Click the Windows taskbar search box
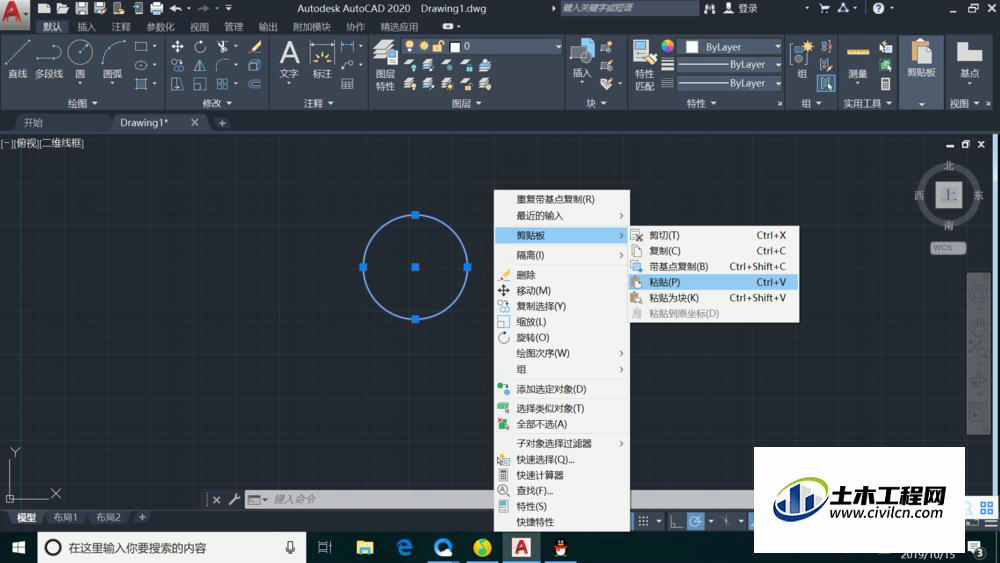Image resolution: width=1000 pixels, height=563 pixels. tap(172, 548)
